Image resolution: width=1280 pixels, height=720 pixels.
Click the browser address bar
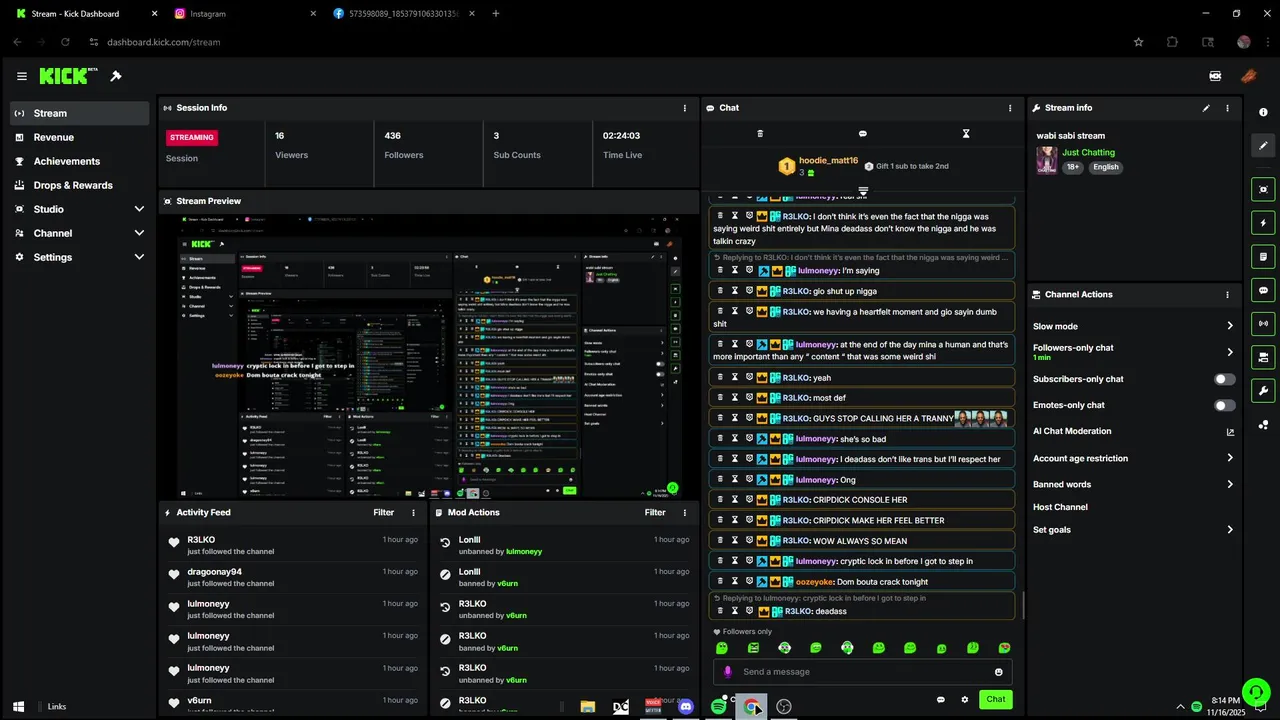(600, 42)
